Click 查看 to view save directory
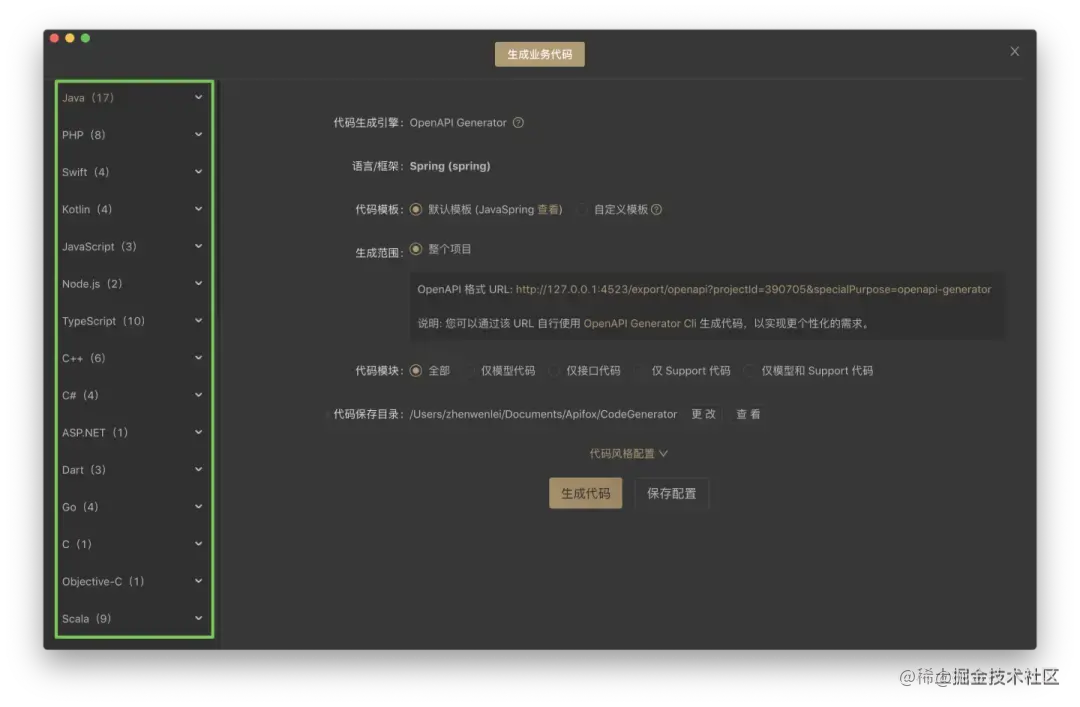Viewport: 1080px width, 707px height. [748, 414]
